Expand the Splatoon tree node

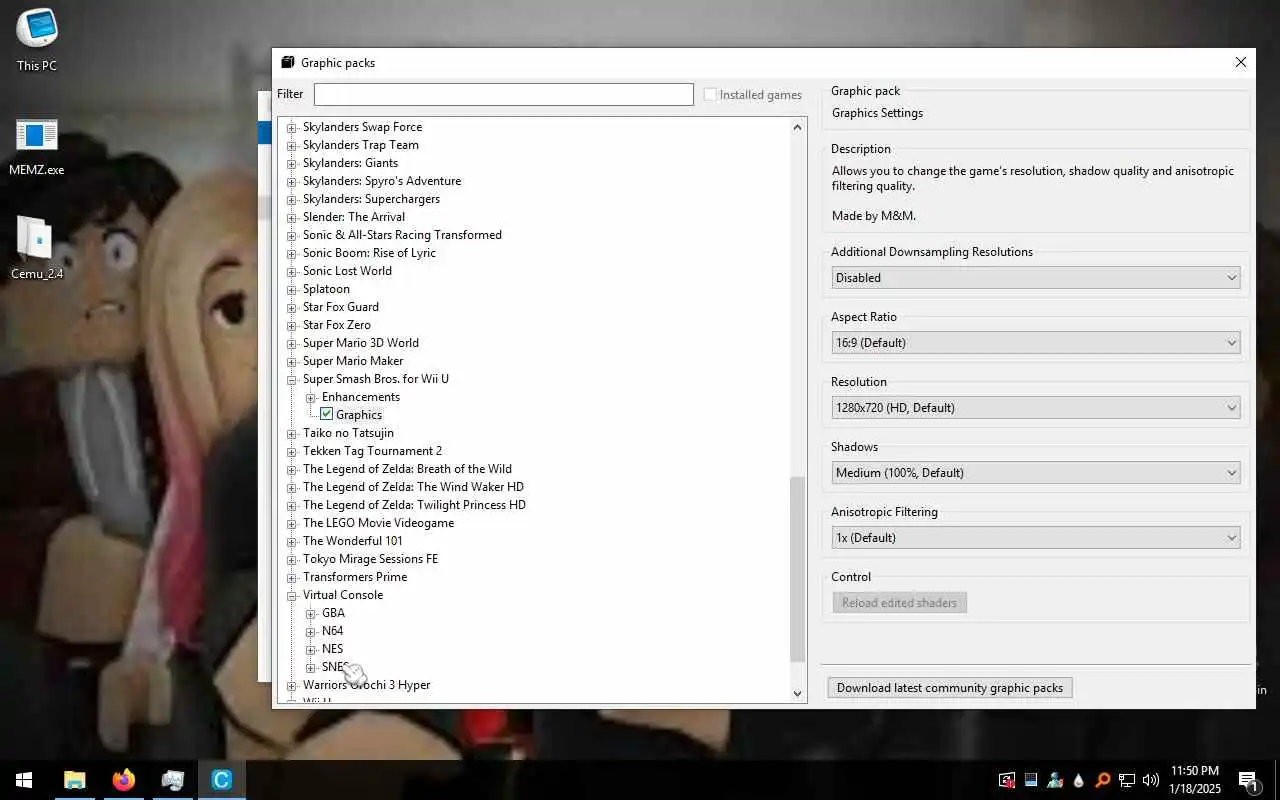[292, 289]
